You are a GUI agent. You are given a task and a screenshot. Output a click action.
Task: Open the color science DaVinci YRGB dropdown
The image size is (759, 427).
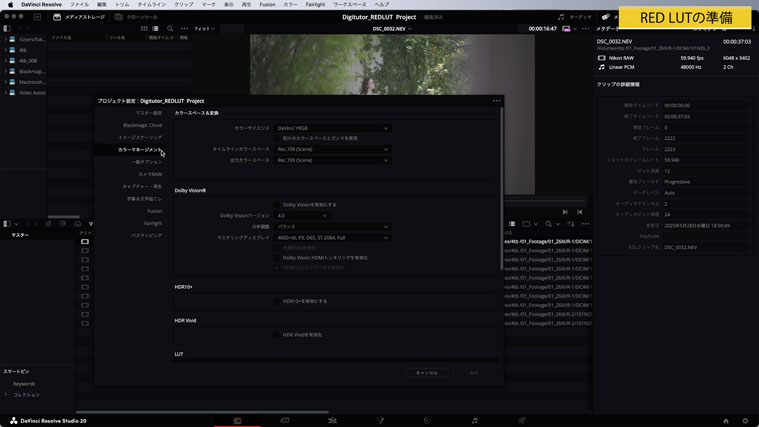tap(332, 128)
